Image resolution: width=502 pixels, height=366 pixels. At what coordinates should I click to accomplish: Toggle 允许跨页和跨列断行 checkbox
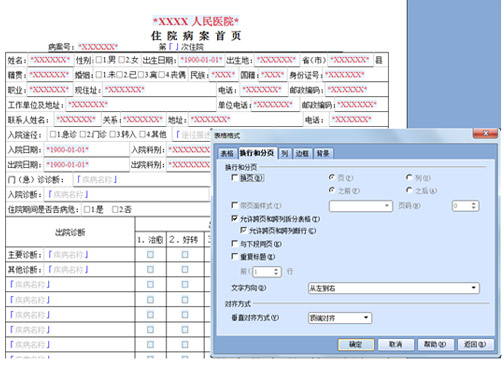click(244, 230)
